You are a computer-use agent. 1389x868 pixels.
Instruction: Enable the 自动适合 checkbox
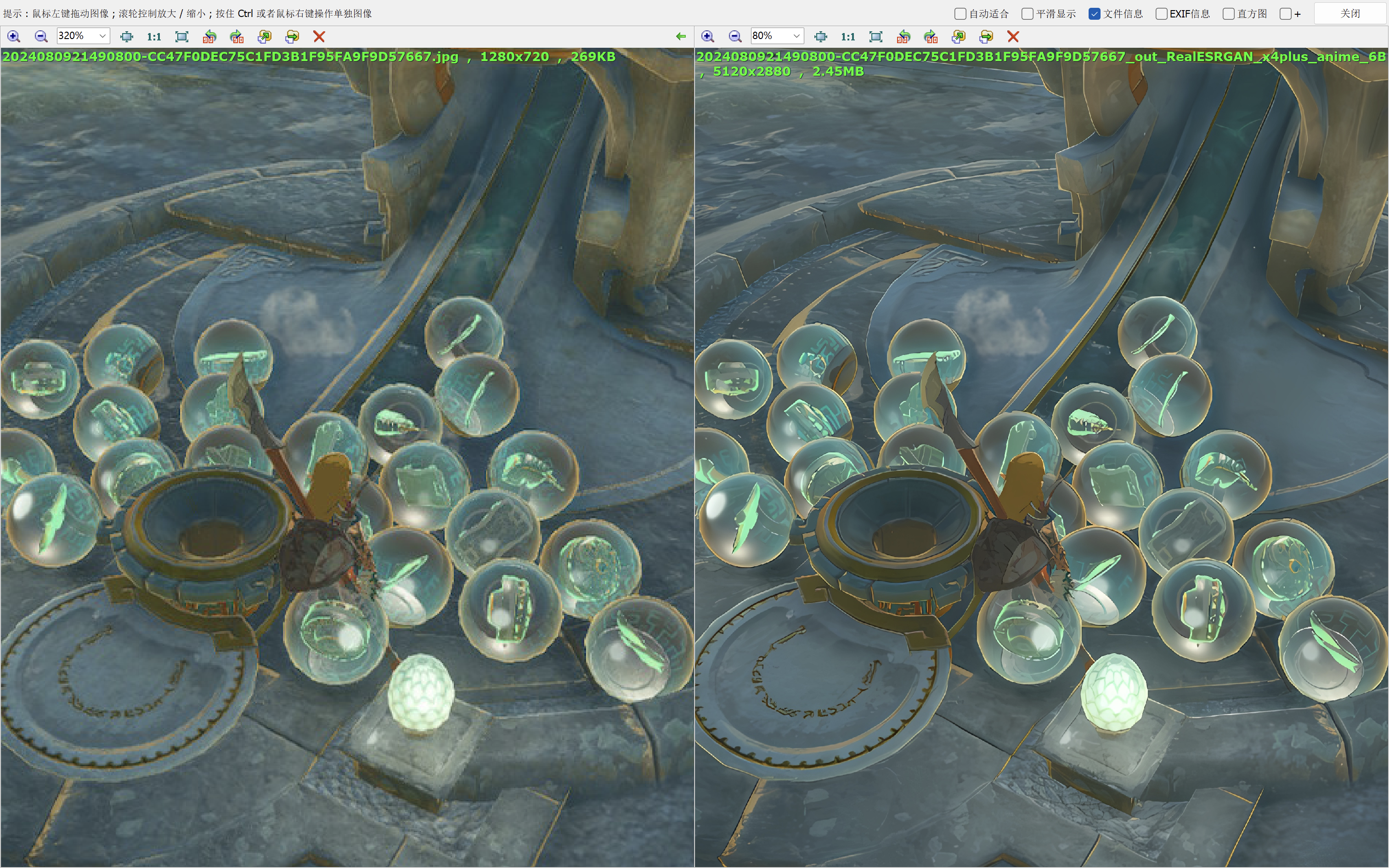[960, 14]
